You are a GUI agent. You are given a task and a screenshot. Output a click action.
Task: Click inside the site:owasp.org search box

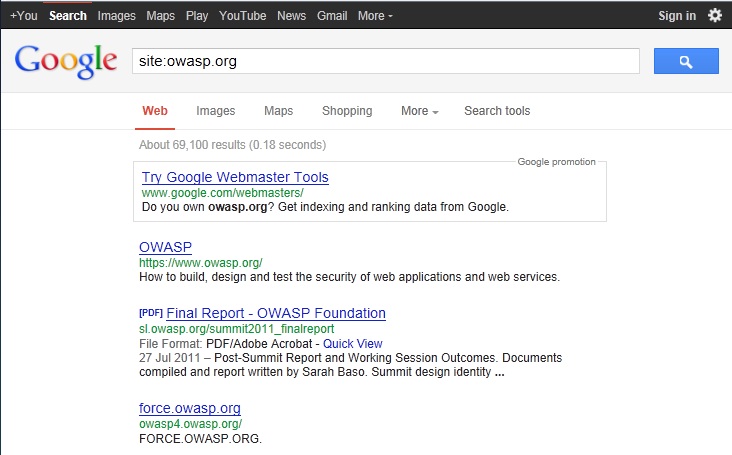click(386, 61)
